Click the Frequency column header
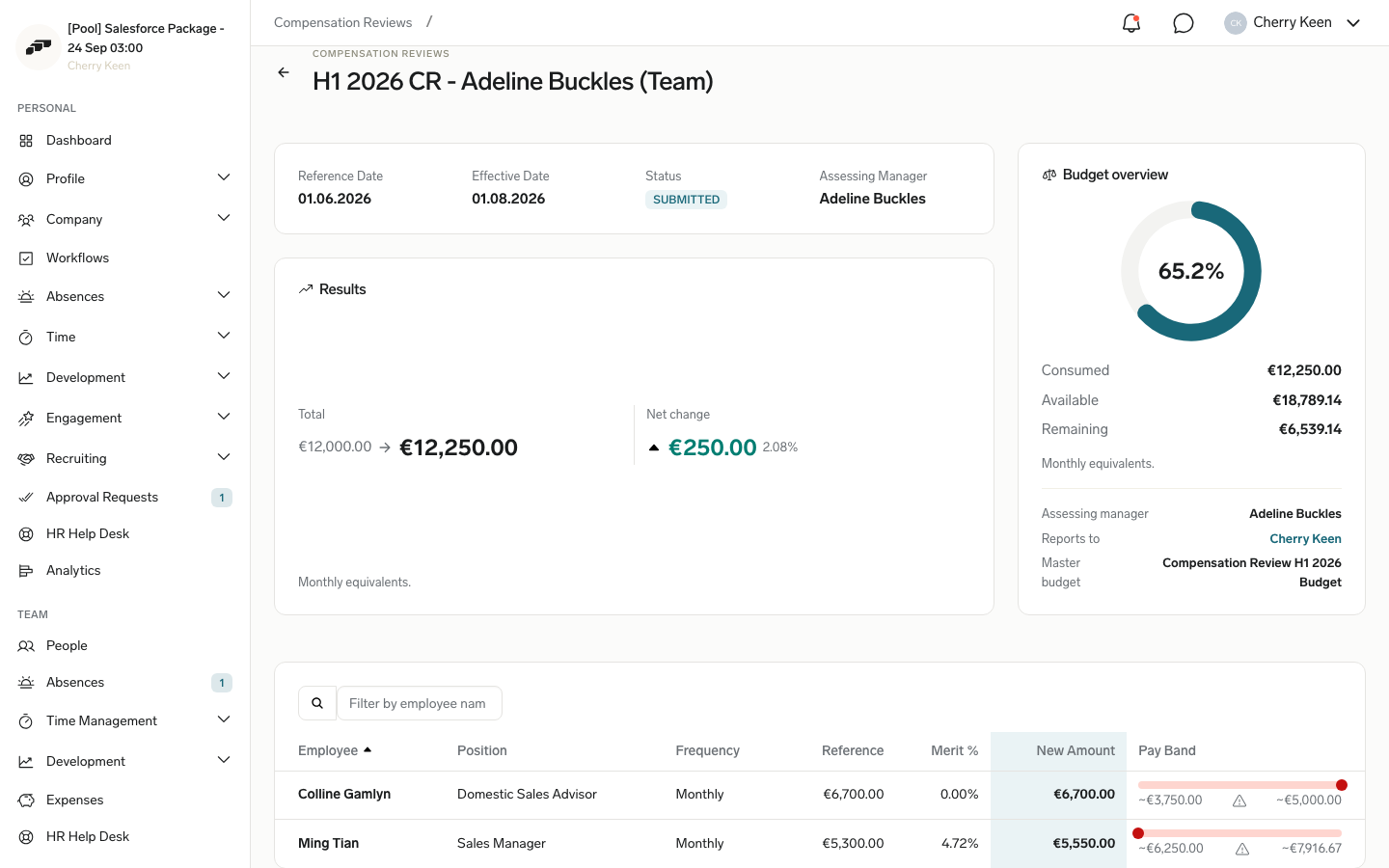 [707, 750]
